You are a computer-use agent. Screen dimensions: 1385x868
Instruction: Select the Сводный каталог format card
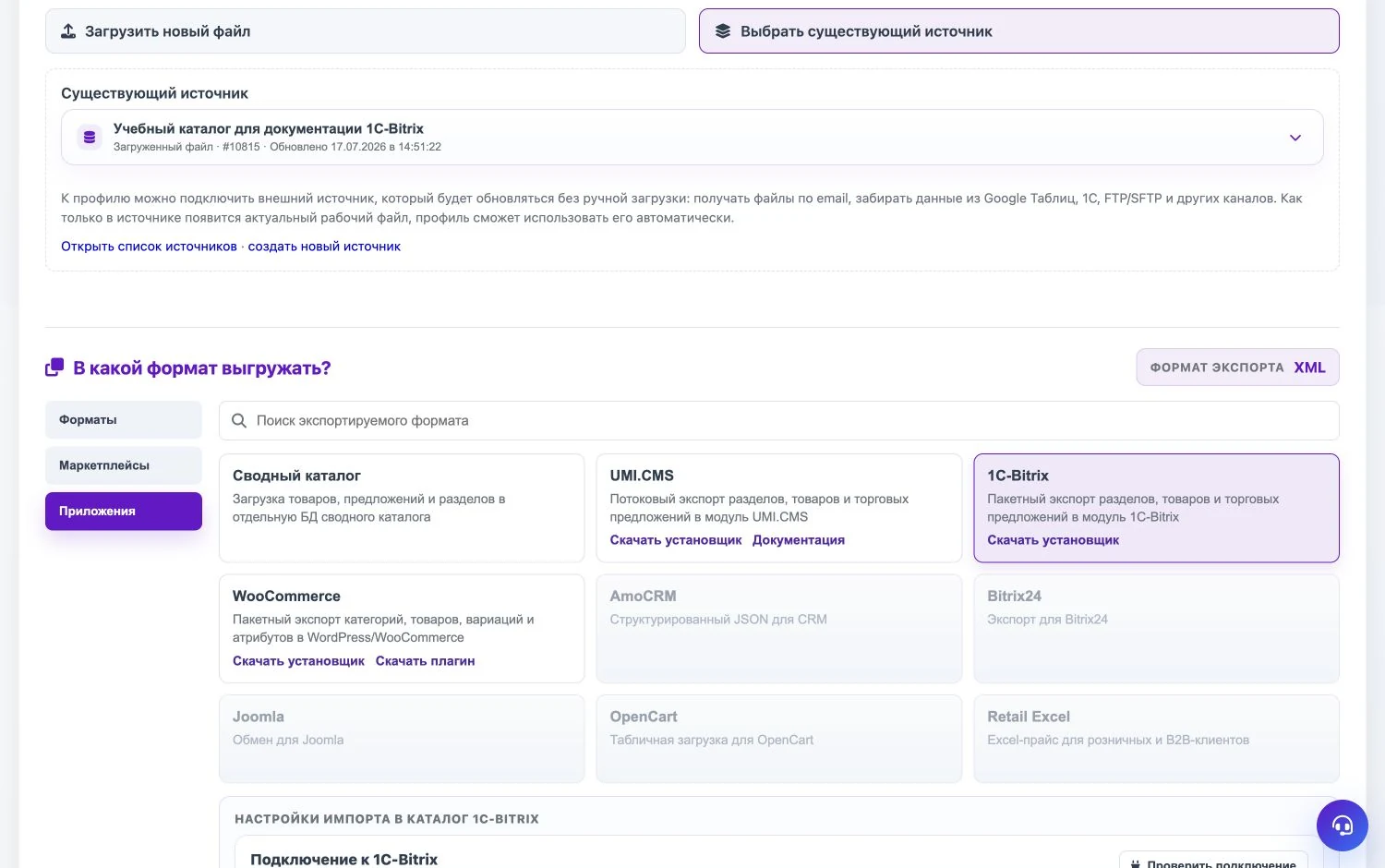pos(402,508)
